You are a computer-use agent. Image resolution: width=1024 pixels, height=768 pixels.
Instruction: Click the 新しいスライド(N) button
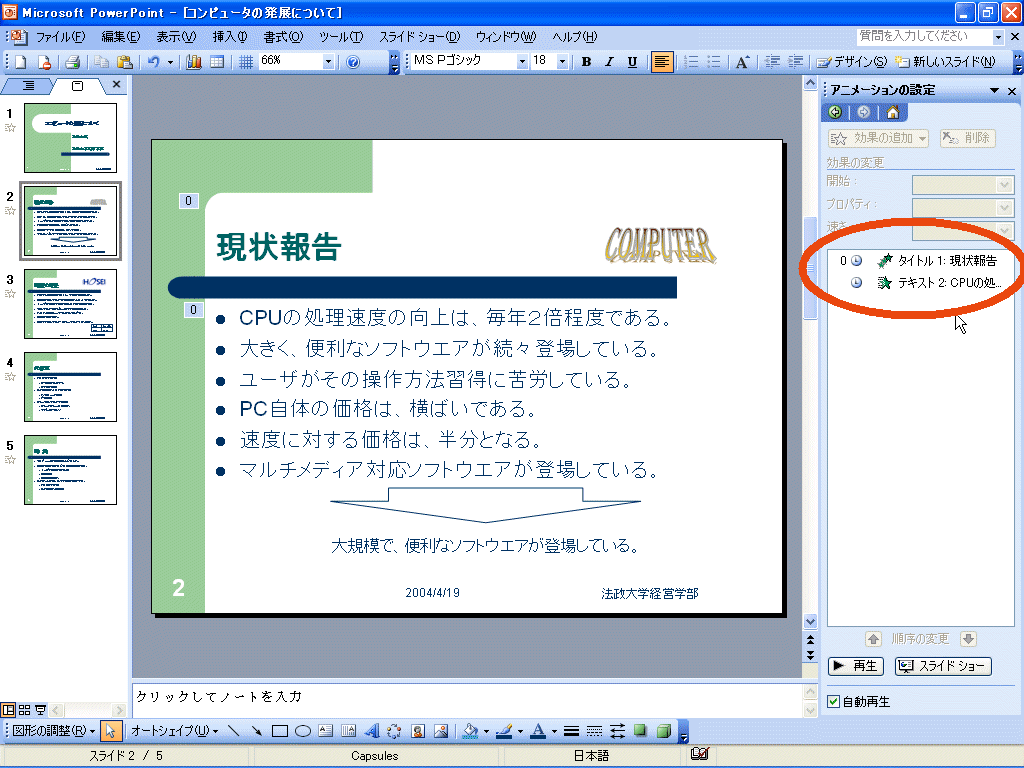pos(945,61)
